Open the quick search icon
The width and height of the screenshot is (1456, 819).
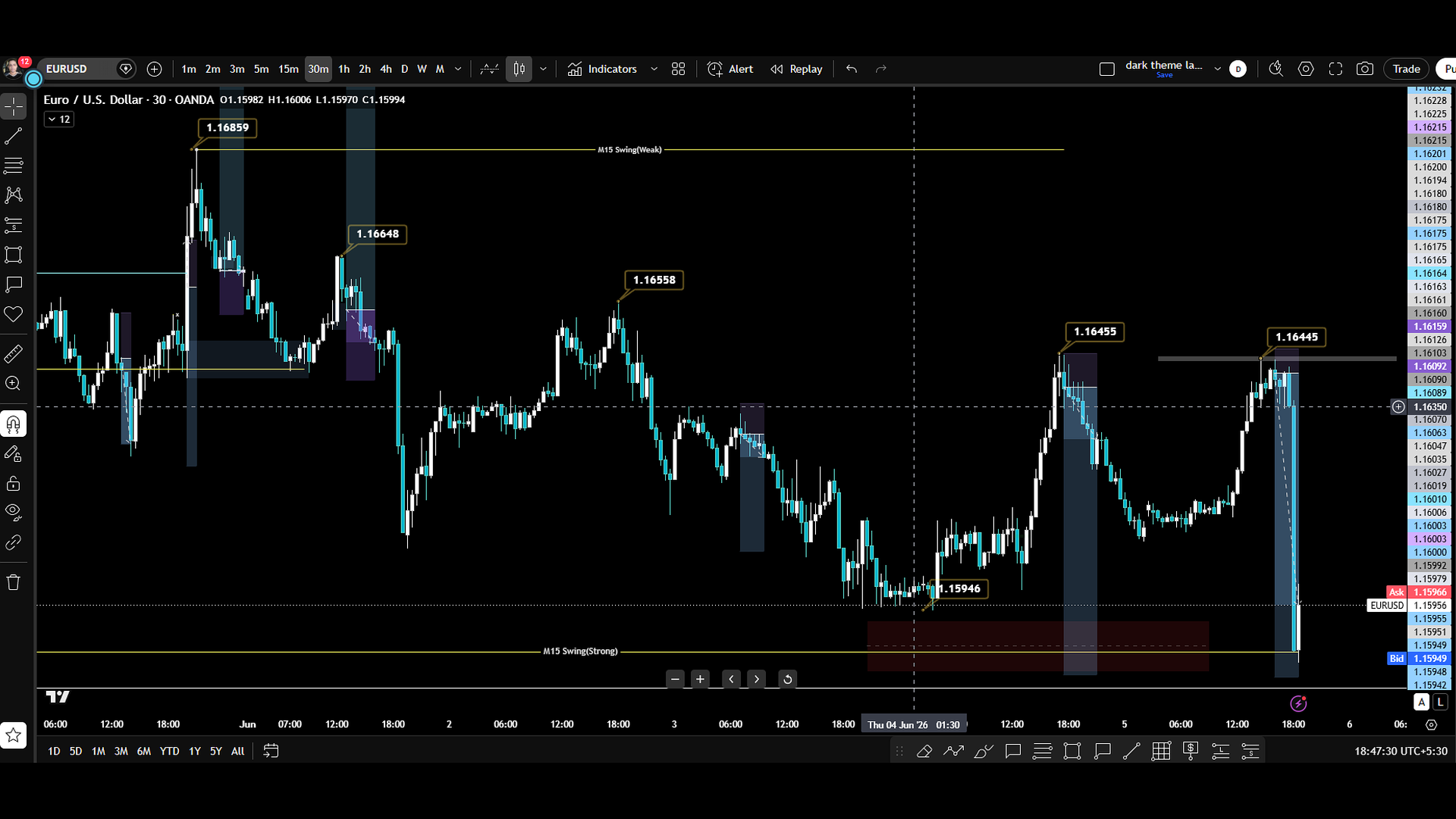pyautogui.click(x=1276, y=69)
